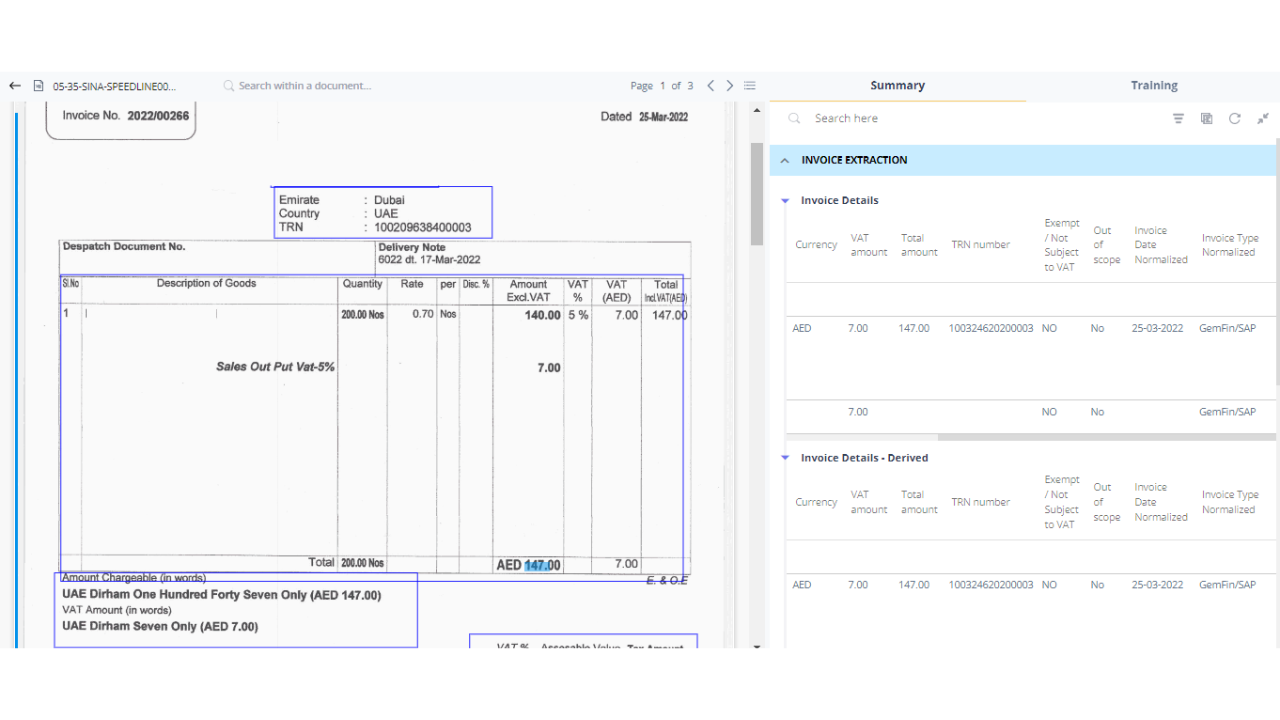
Task: Switch to the Training tab
Action: [x=1154, y=86]
